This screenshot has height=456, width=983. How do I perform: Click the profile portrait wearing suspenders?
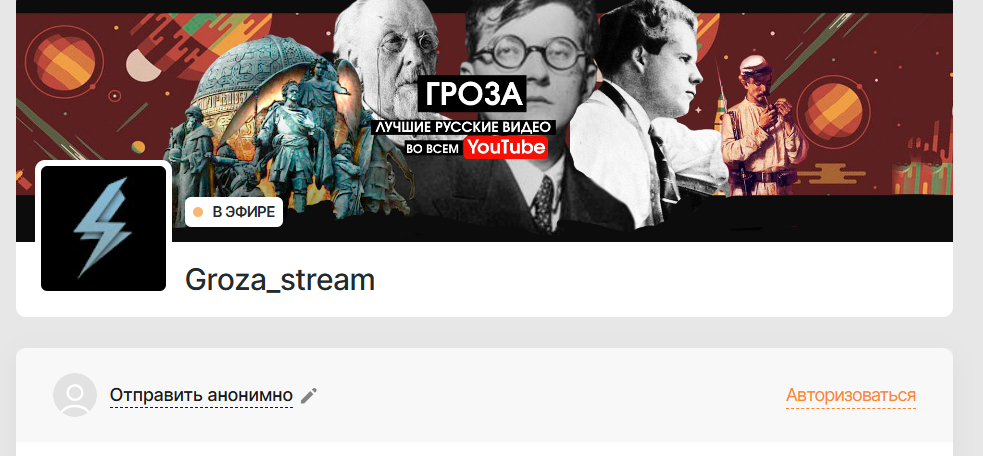pyautogui.click(x=646, y=113)
